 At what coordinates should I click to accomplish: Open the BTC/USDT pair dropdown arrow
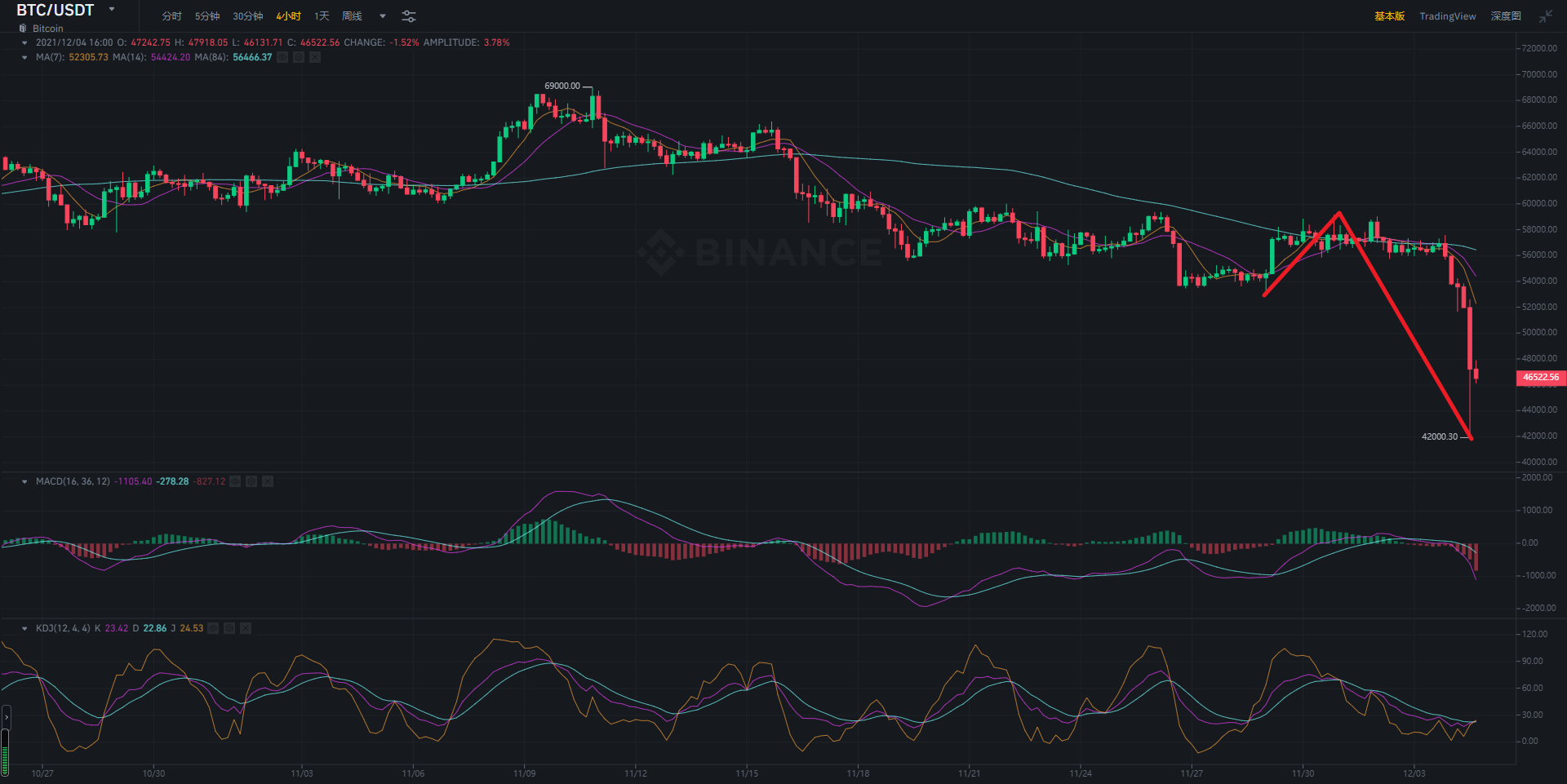pyautogui.click(x=112, y=10)
